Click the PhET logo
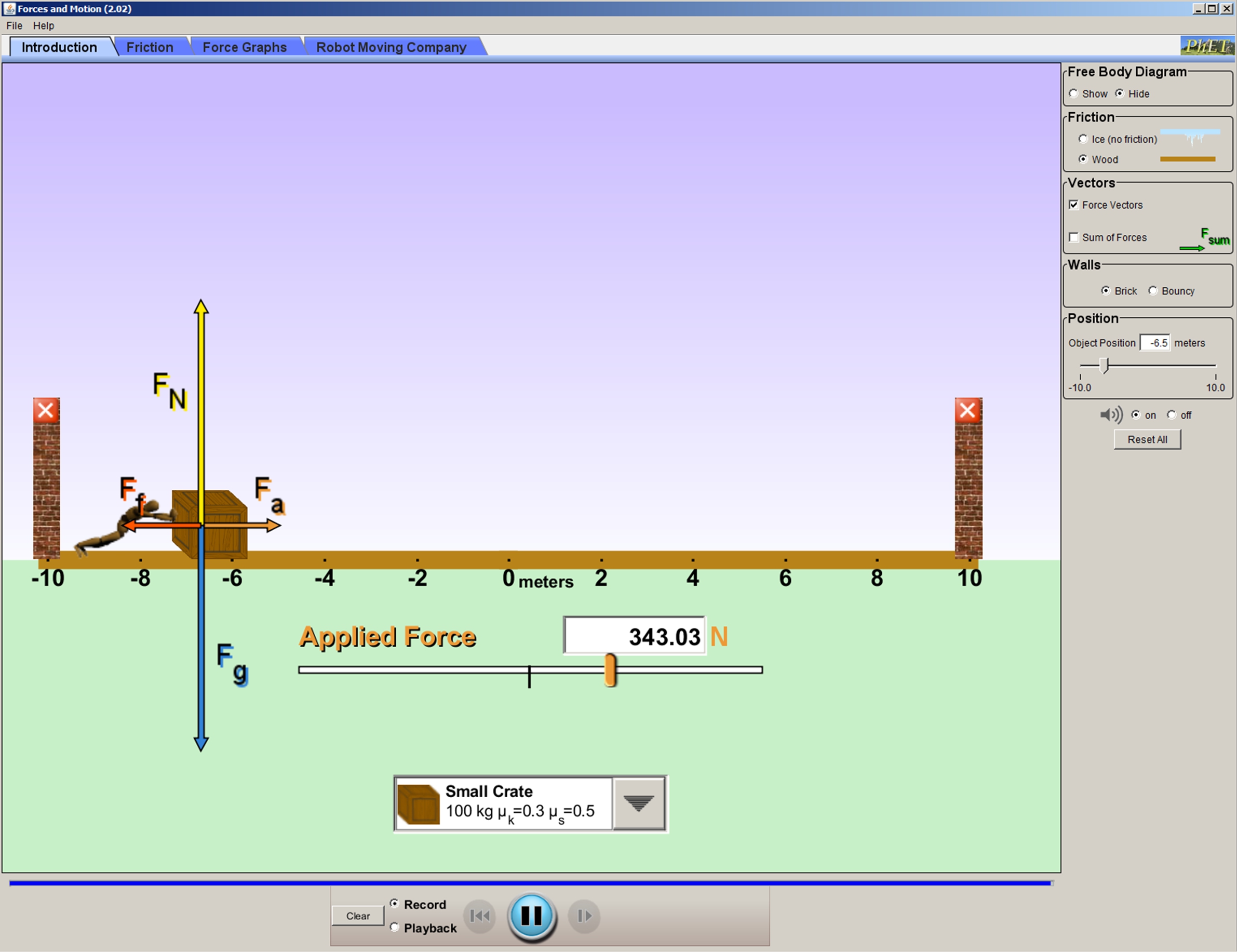Screen dimensions: 1237x952 [x=1206, y=46]
